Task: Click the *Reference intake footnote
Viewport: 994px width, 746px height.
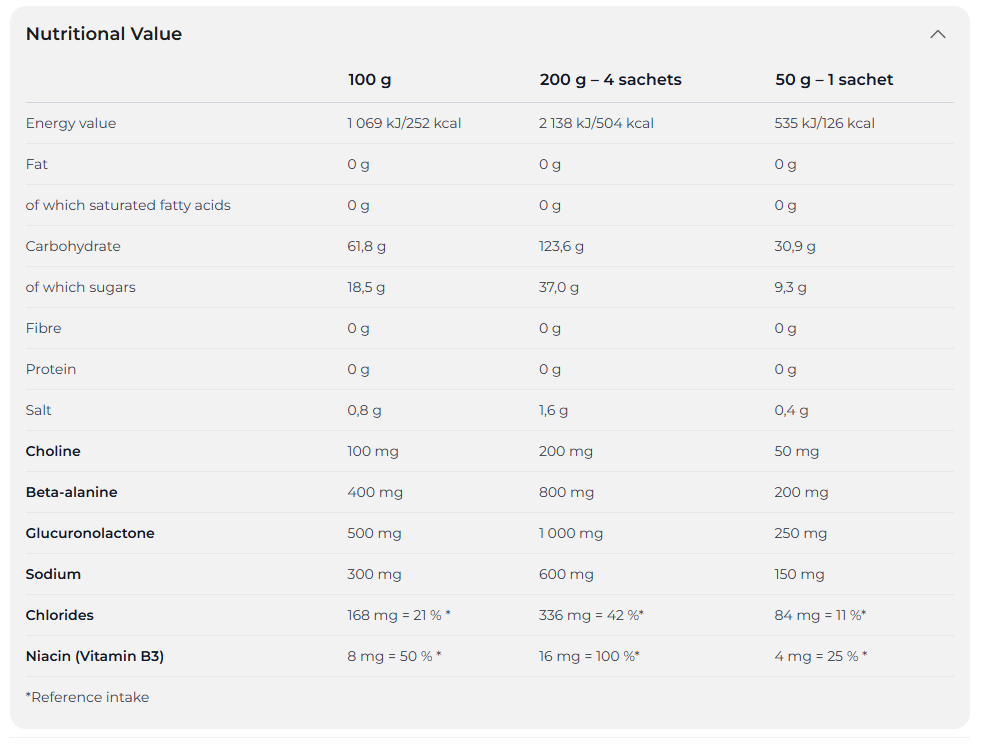Action: tap(87, 697)
